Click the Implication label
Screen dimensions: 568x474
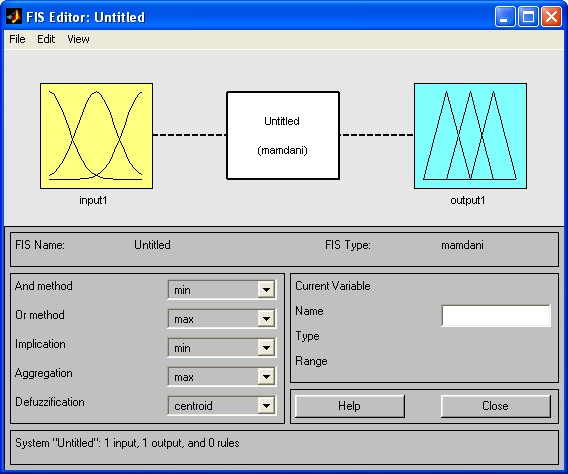tap(40, 344)
